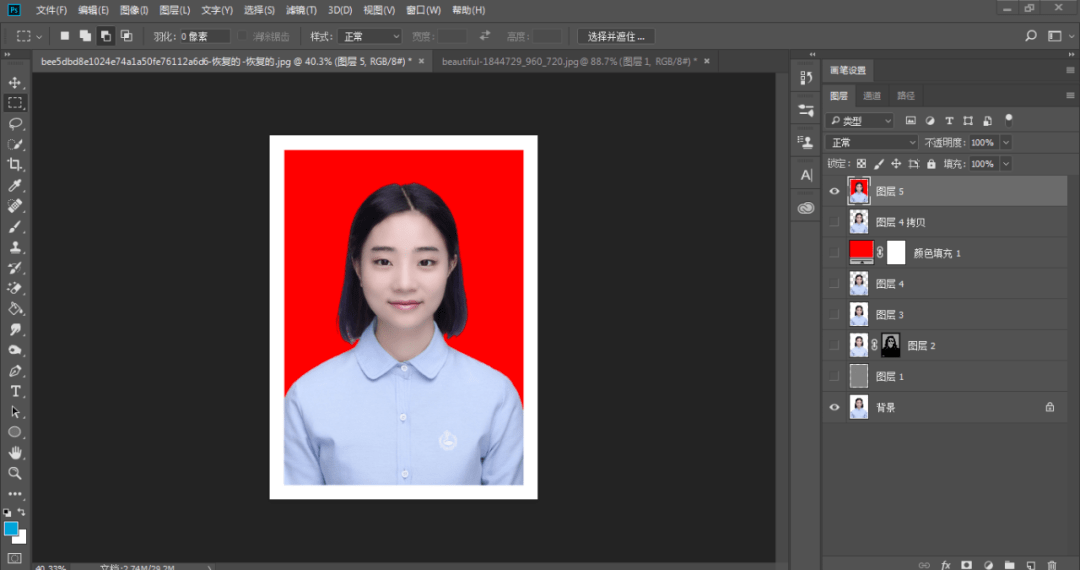Select the Sponge tool
The image size is (1080, 570).
click(14, 350)
